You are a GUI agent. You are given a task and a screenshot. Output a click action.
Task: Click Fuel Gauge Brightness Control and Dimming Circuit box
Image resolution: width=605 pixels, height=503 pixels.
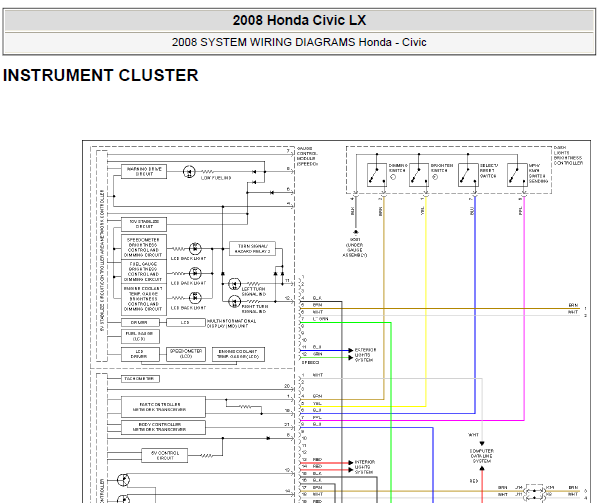point(144,272)
